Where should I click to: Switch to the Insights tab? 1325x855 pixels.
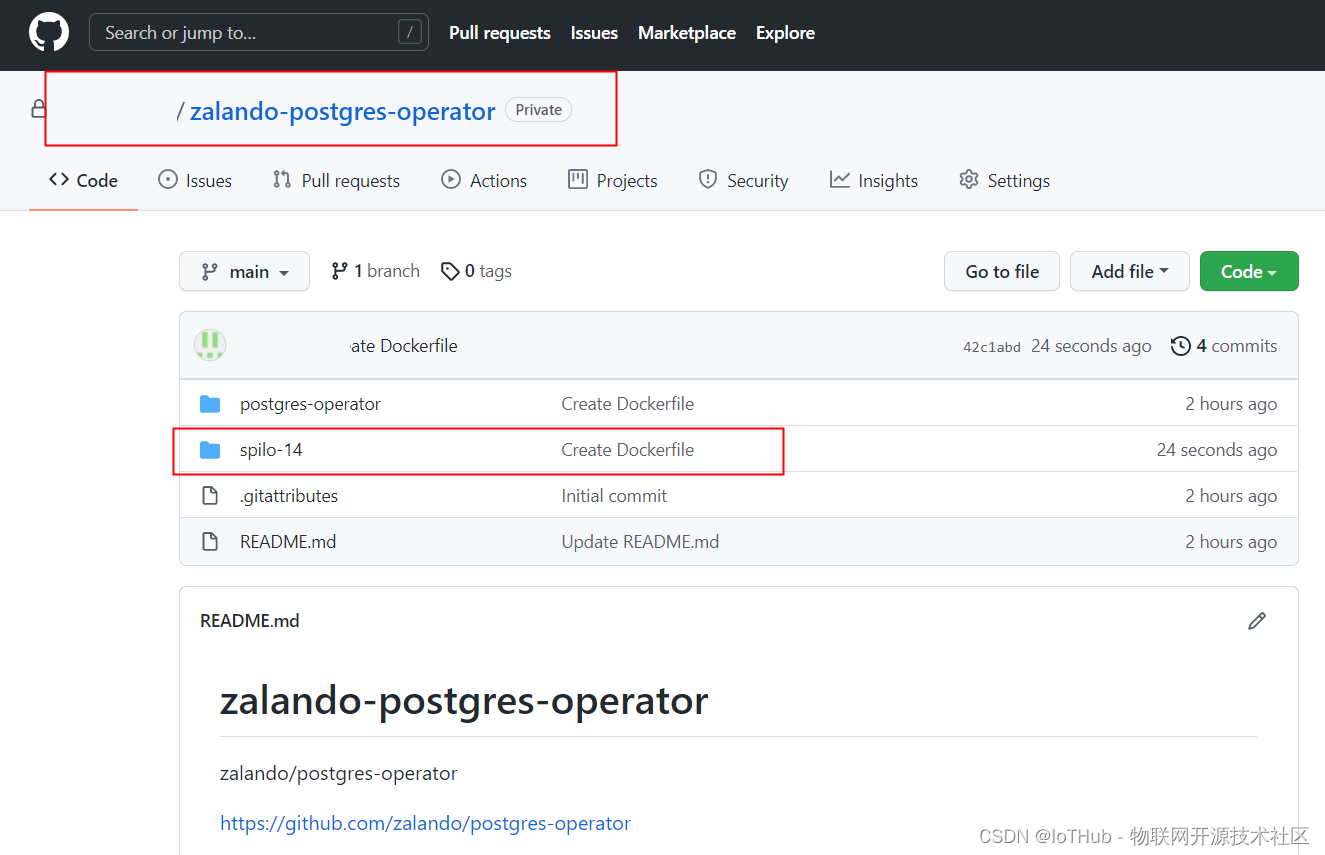click(x=874, y=180)
